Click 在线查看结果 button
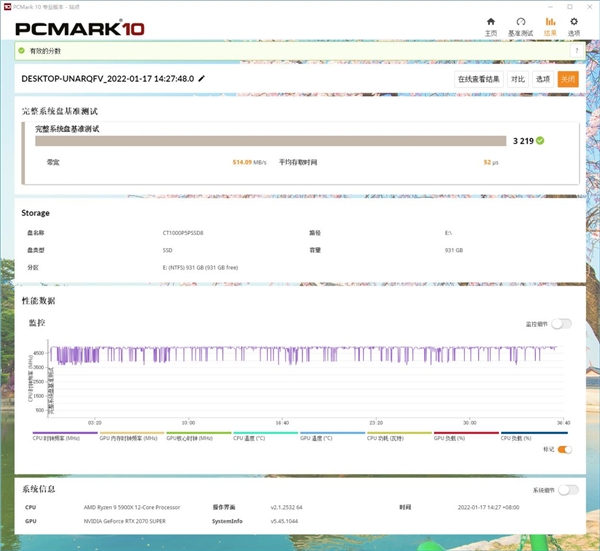Viewport: 600px width, 551px height. (479, 79)
